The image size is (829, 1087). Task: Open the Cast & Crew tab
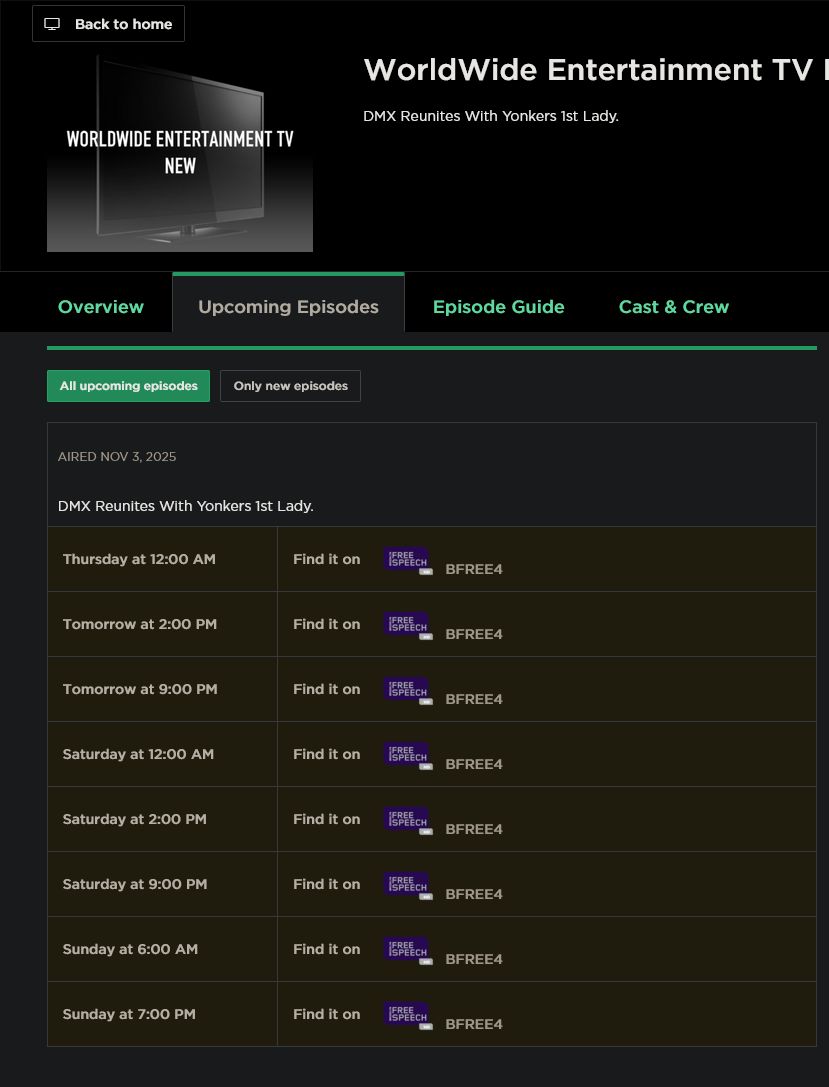[x=673, y=307]
